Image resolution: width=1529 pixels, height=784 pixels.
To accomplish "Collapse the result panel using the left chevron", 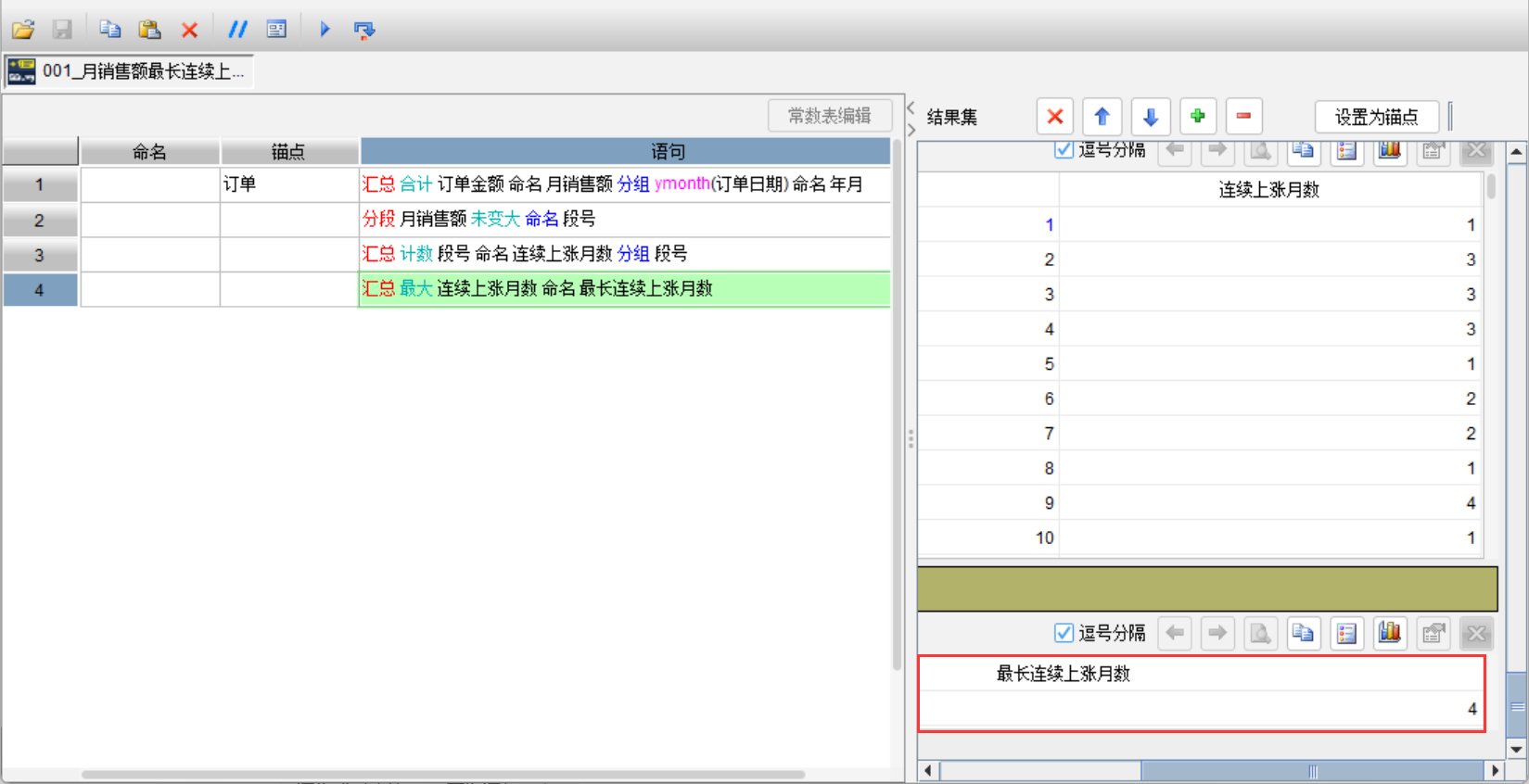I will (x=911, y=107).
